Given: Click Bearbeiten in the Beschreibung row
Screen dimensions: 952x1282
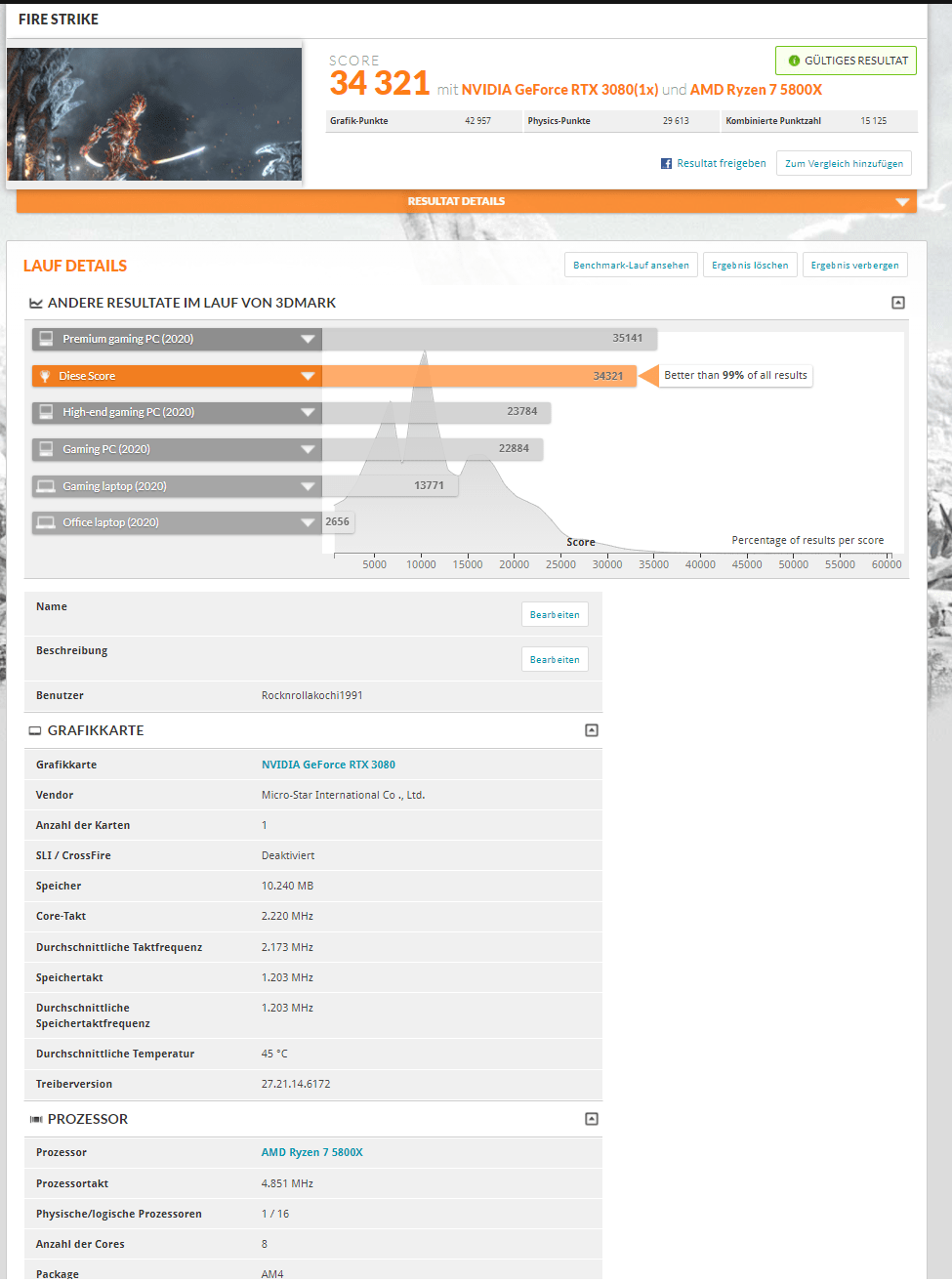Looking at the screenshot, I should (x=555, y=660).
